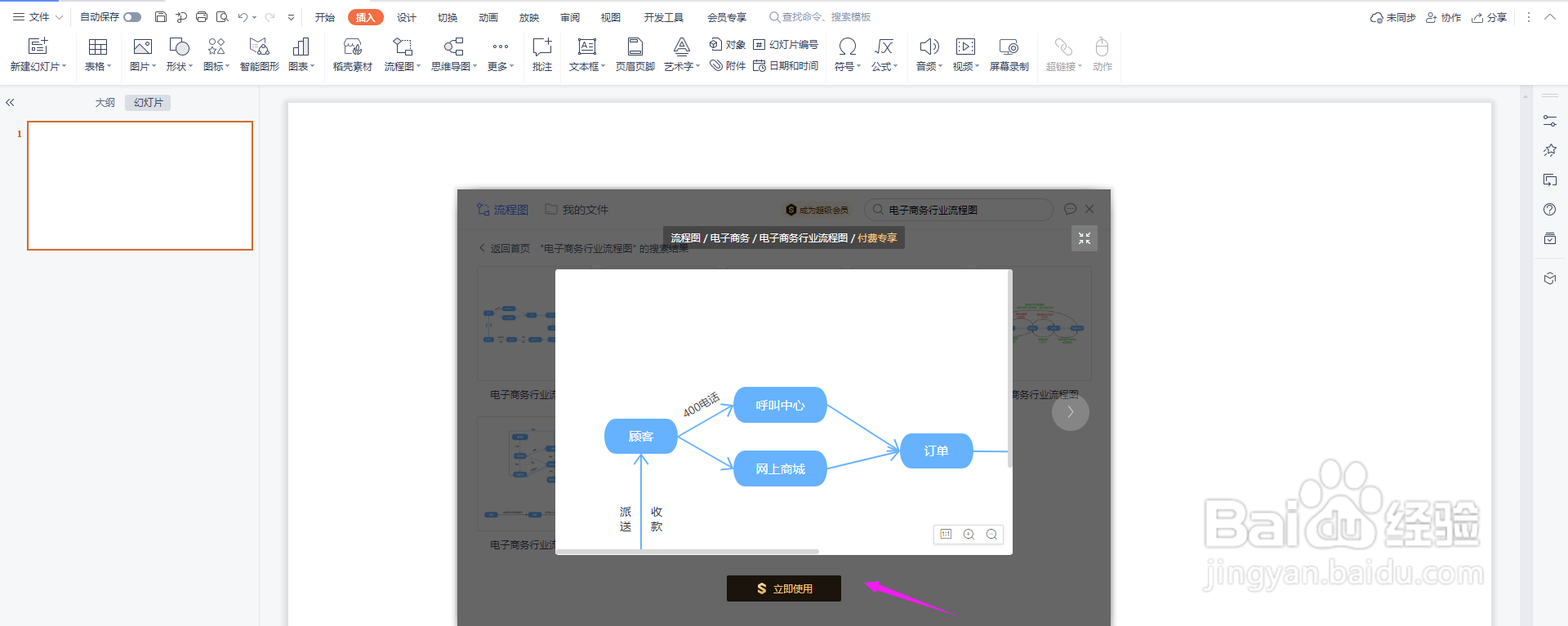The width and height of the screenshot is (1568, 626).
Task: Click the 未同步 sync status button
Action: (x=1393, y=17)
